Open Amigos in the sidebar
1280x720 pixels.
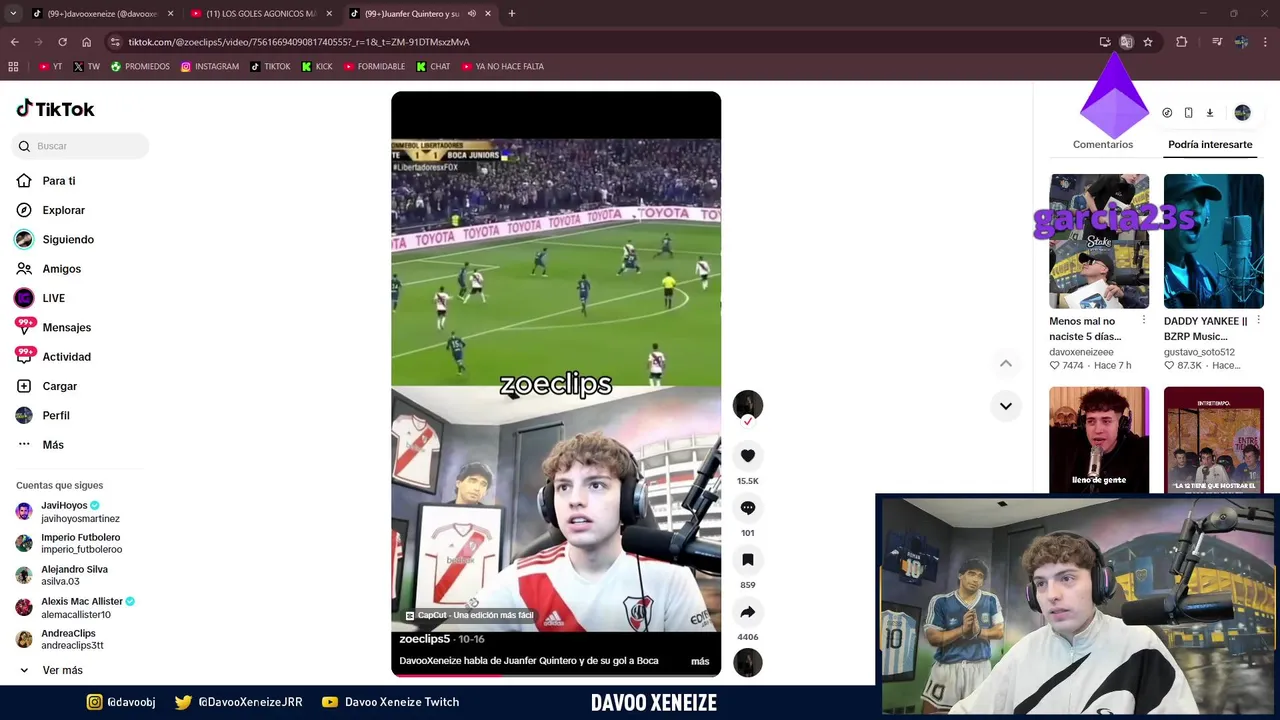[x=61, y=269]
